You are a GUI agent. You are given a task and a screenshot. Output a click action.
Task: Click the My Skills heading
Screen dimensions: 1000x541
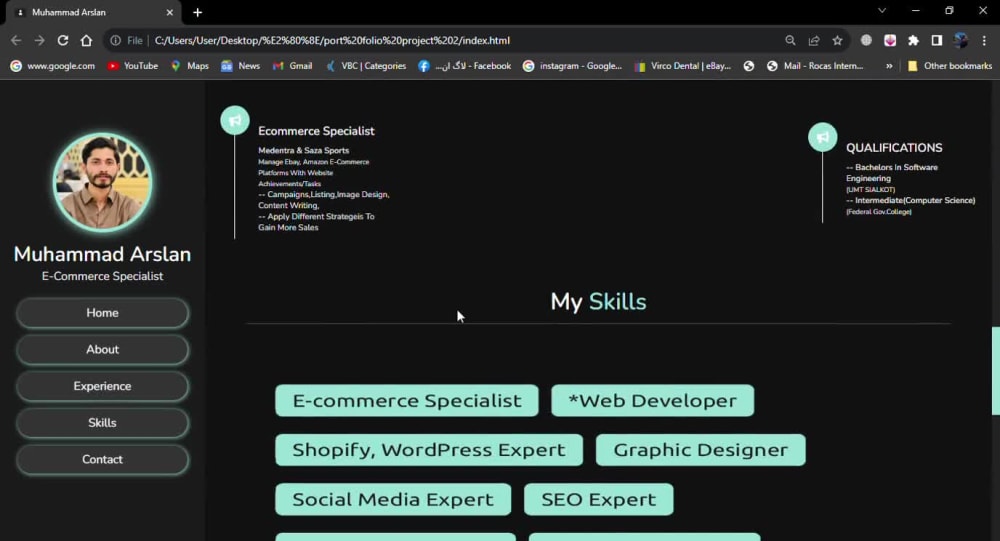598,302
